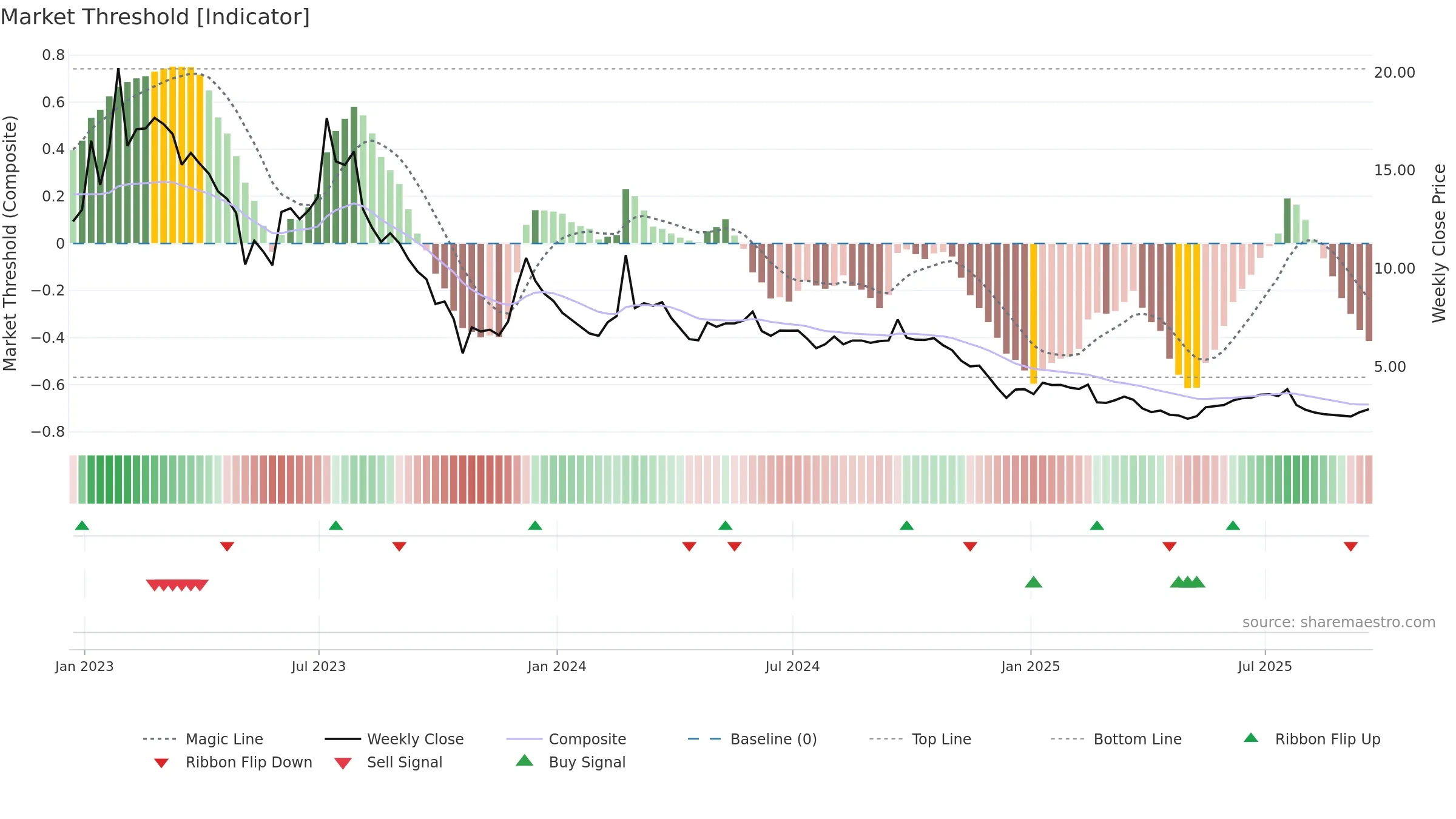
Task: Click the black price spike peak in early 2023
Action: pos(118,69)
